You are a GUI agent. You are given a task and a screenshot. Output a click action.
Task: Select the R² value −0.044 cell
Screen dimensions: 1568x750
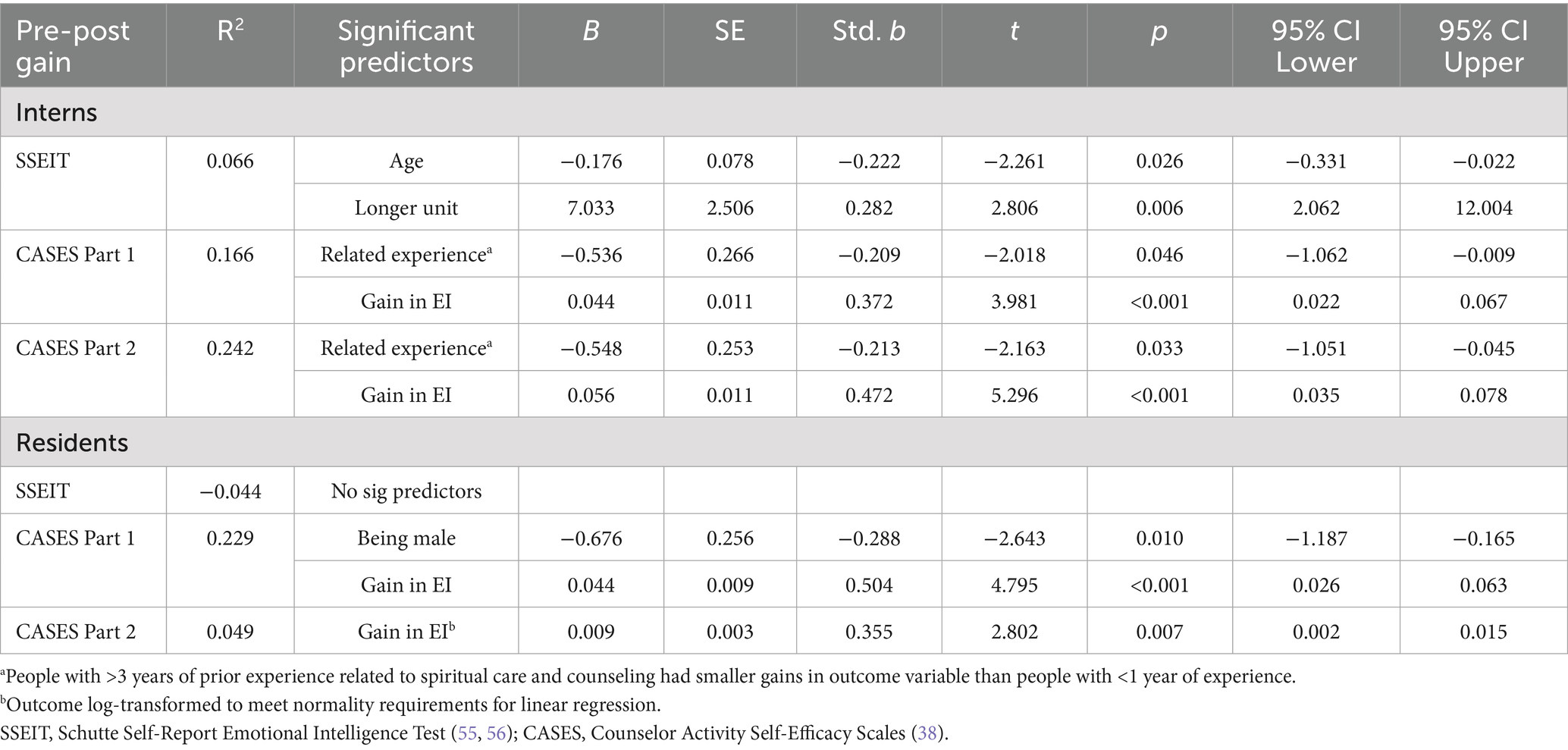click(x=230, y=491)
